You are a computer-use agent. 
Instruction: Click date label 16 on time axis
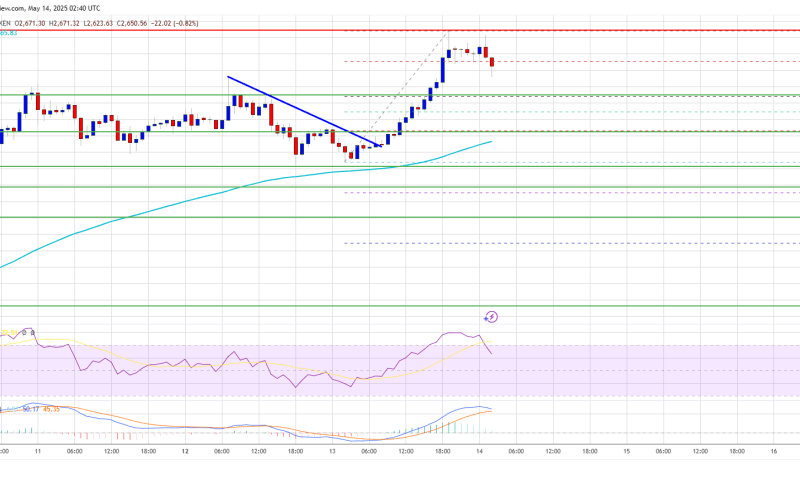(774, 451)
